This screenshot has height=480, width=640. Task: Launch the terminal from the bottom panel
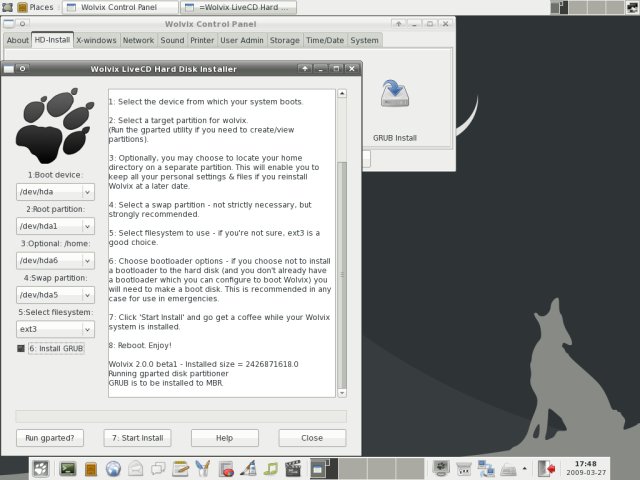68,469
